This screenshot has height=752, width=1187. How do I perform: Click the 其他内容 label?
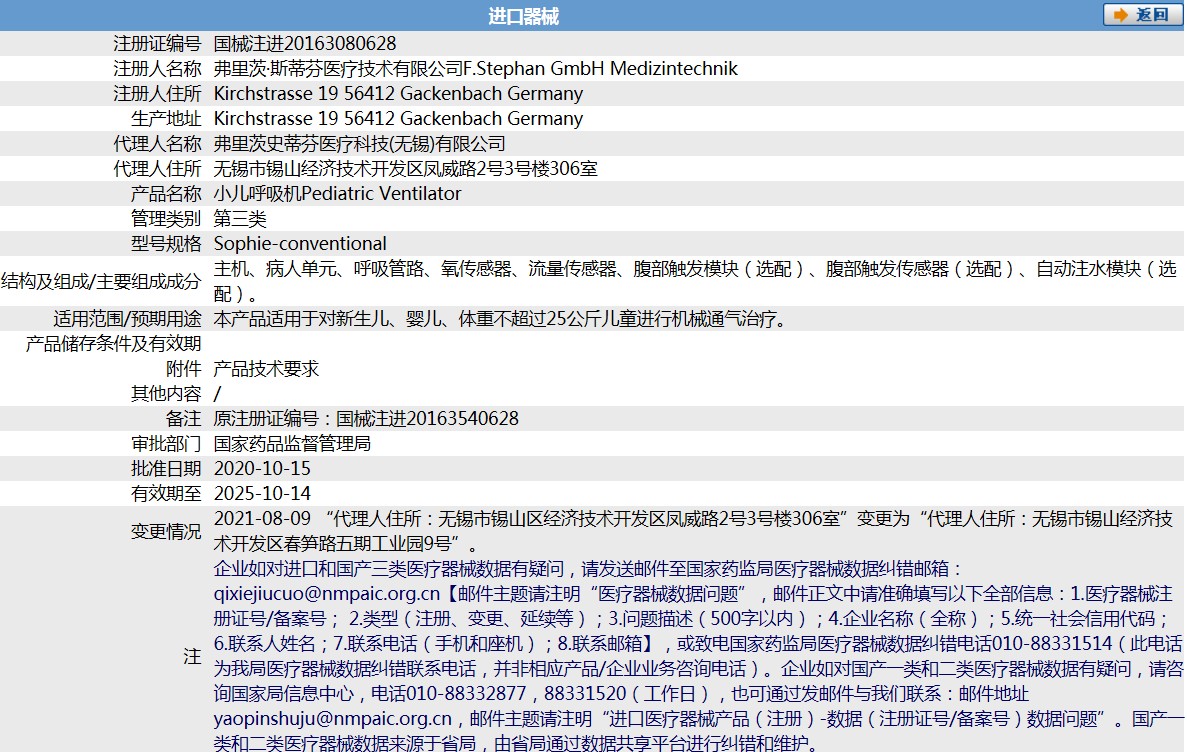pos(167,394)
